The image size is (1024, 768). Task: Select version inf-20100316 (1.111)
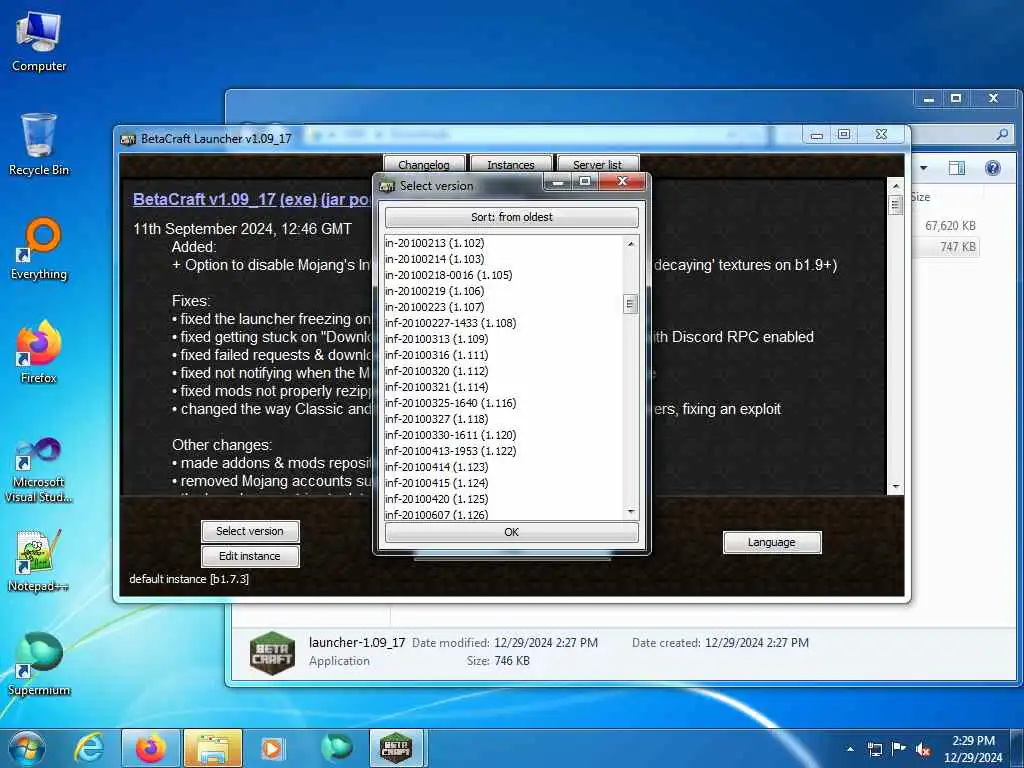pyautogui.click(x=503, y=355)
